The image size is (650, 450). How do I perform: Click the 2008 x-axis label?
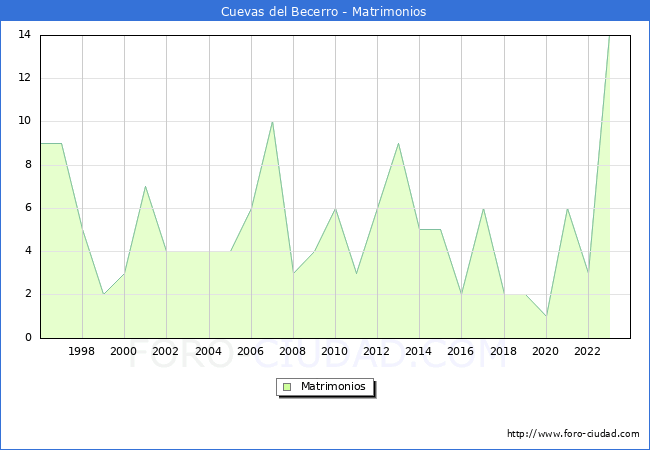tap(292, 351)
